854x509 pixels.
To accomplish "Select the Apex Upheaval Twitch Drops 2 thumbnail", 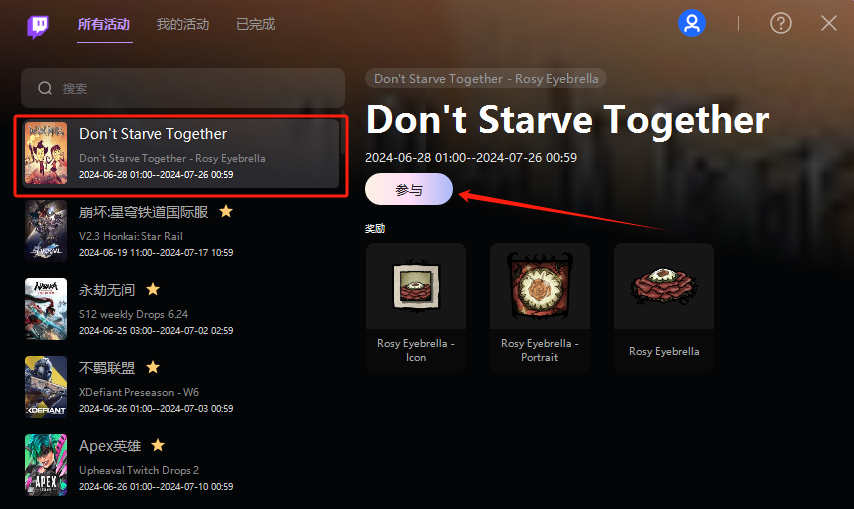I will 46,464.
